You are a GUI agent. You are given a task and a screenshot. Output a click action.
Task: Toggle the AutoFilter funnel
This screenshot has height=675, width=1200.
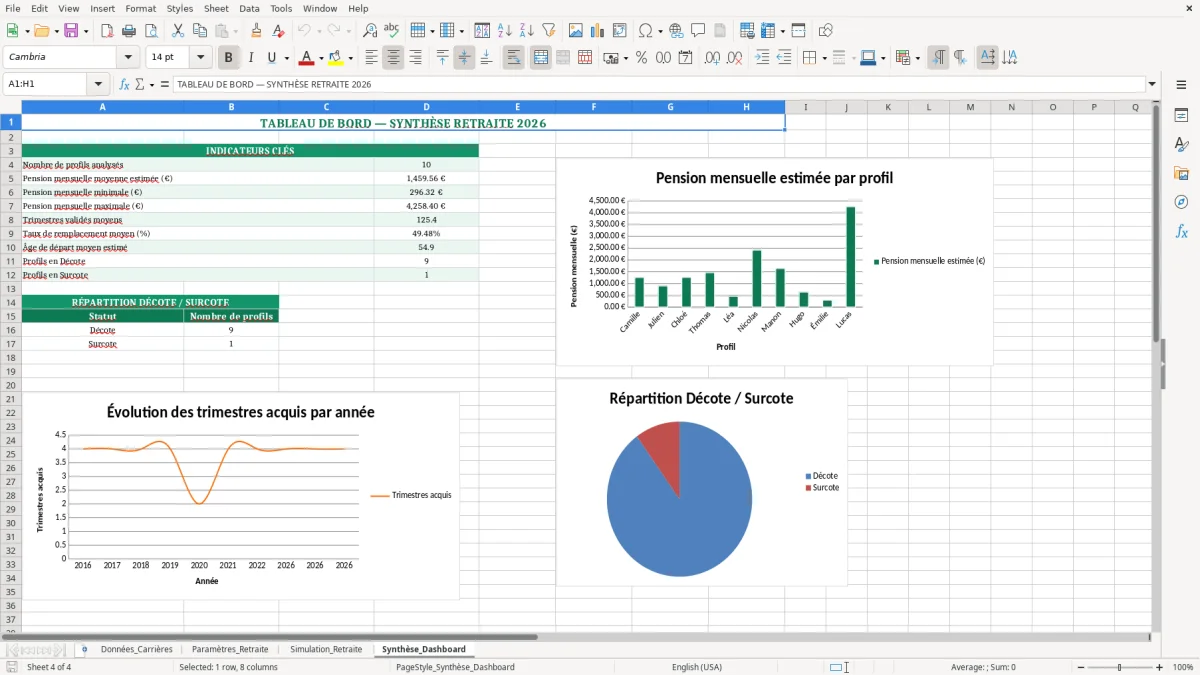tap(548, 31)
